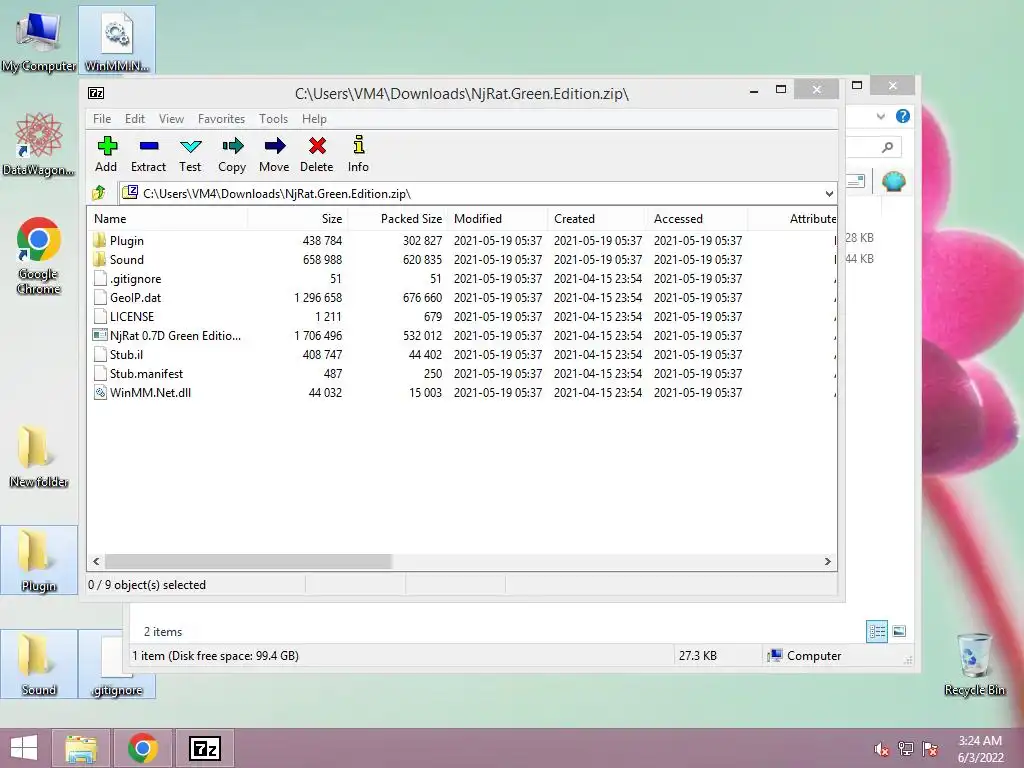The height and width of the screenshot is (768, 1024).
Task: Open Help in the background Explorer window
Action: pos(903,116)
